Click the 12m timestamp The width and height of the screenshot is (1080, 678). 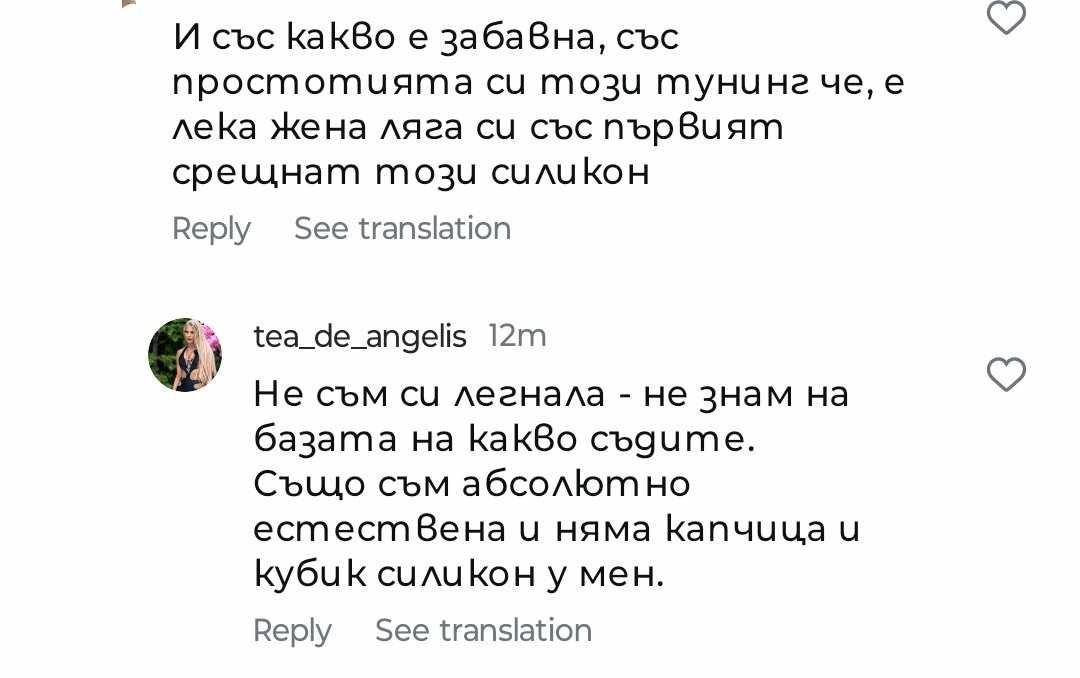click(517, 337)
